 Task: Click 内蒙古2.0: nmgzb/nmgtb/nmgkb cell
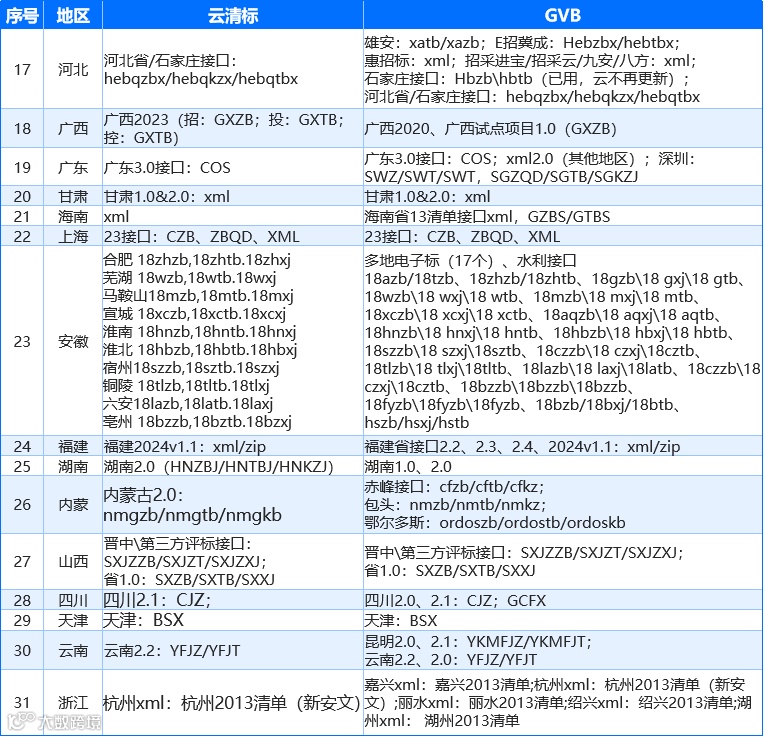(233, 505)
